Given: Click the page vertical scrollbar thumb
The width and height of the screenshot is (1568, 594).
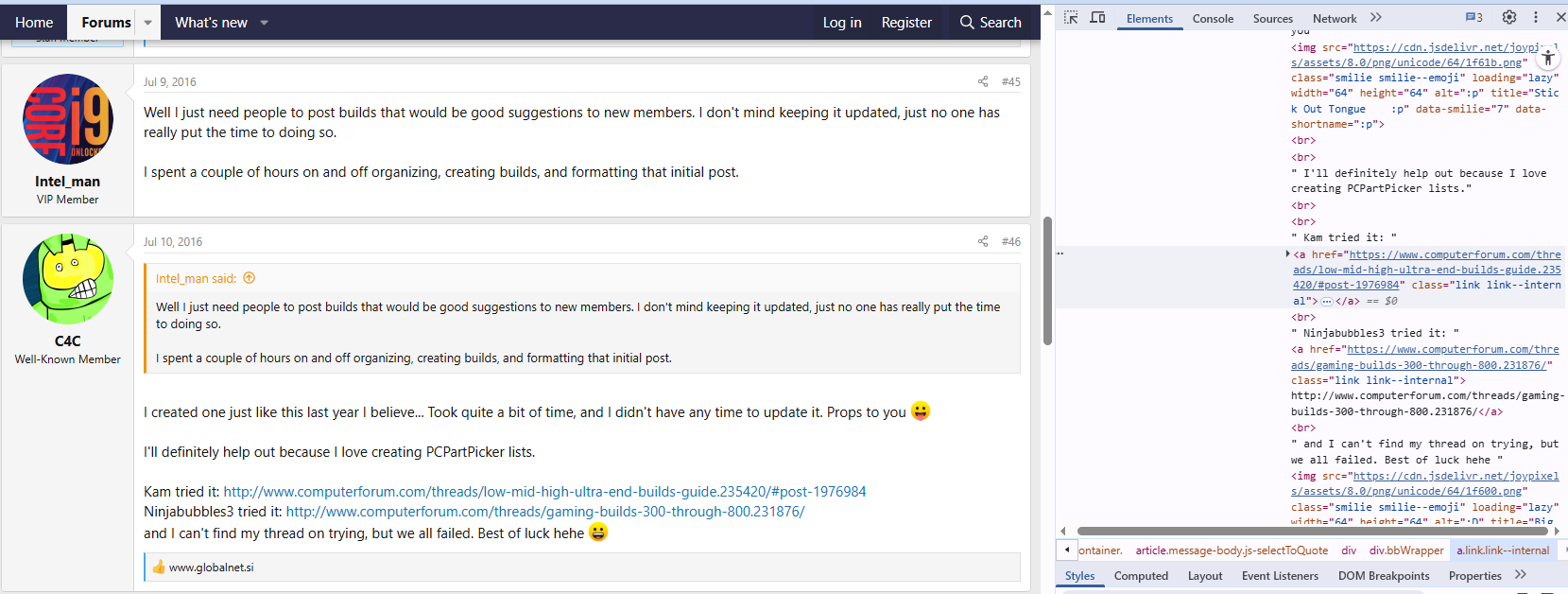Looking at the screenshot, I should click(1047, 281).
